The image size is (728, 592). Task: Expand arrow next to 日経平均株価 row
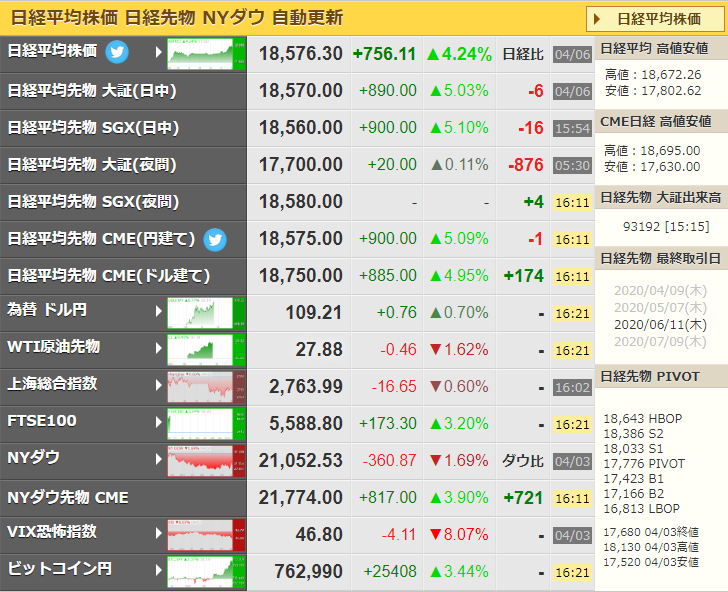(x=159, y=52)
